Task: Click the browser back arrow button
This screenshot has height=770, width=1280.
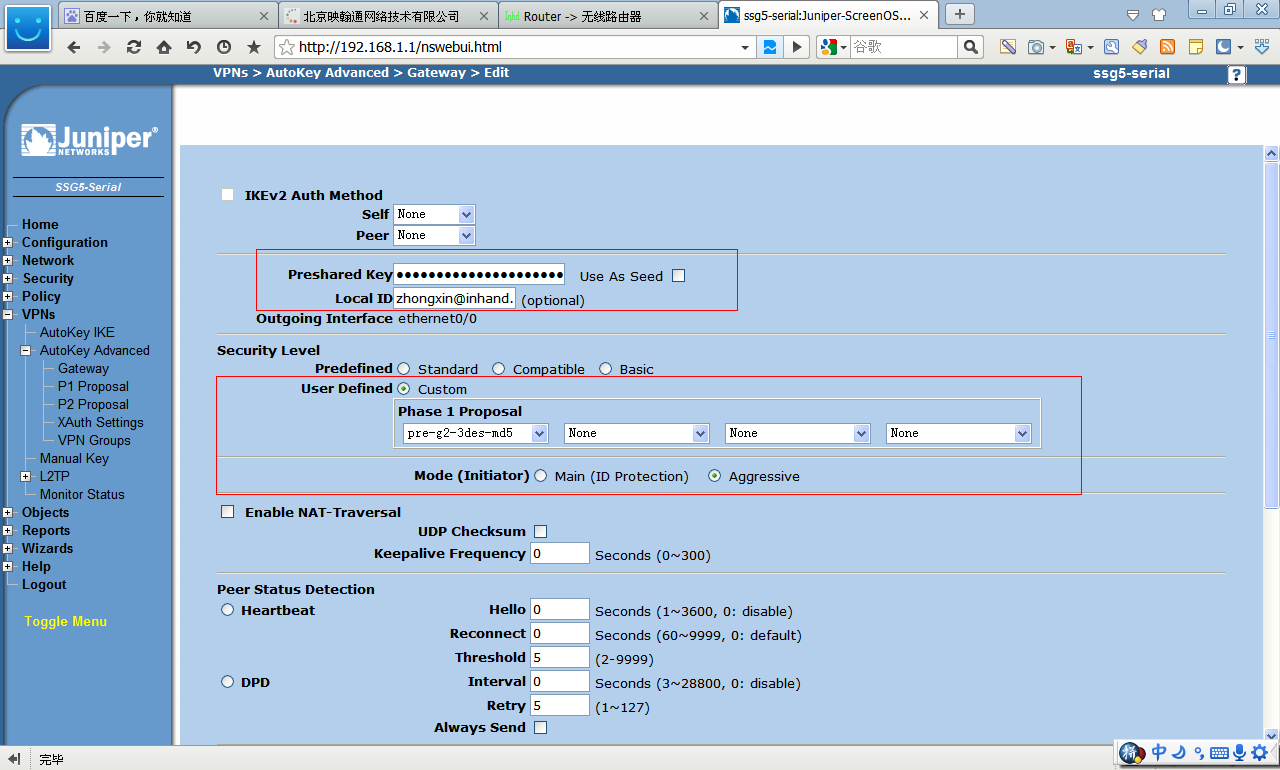Action: point(73,47)
